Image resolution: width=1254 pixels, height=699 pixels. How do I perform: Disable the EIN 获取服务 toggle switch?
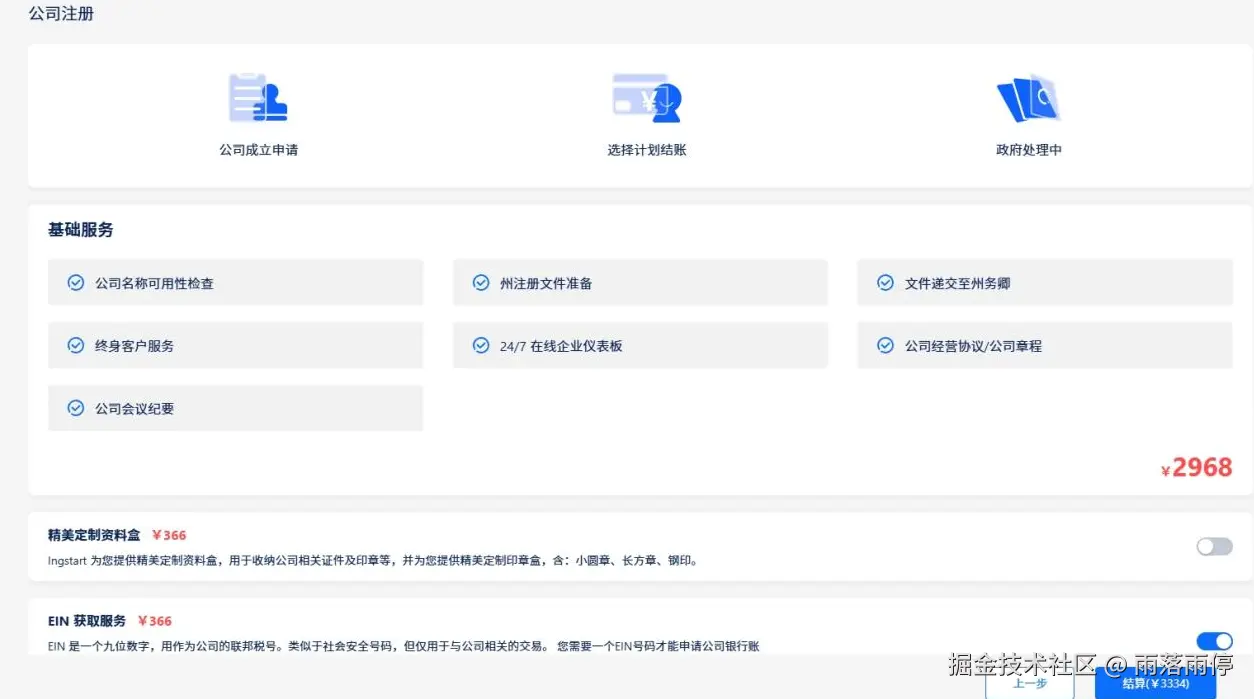click(x=1214, y=641)
